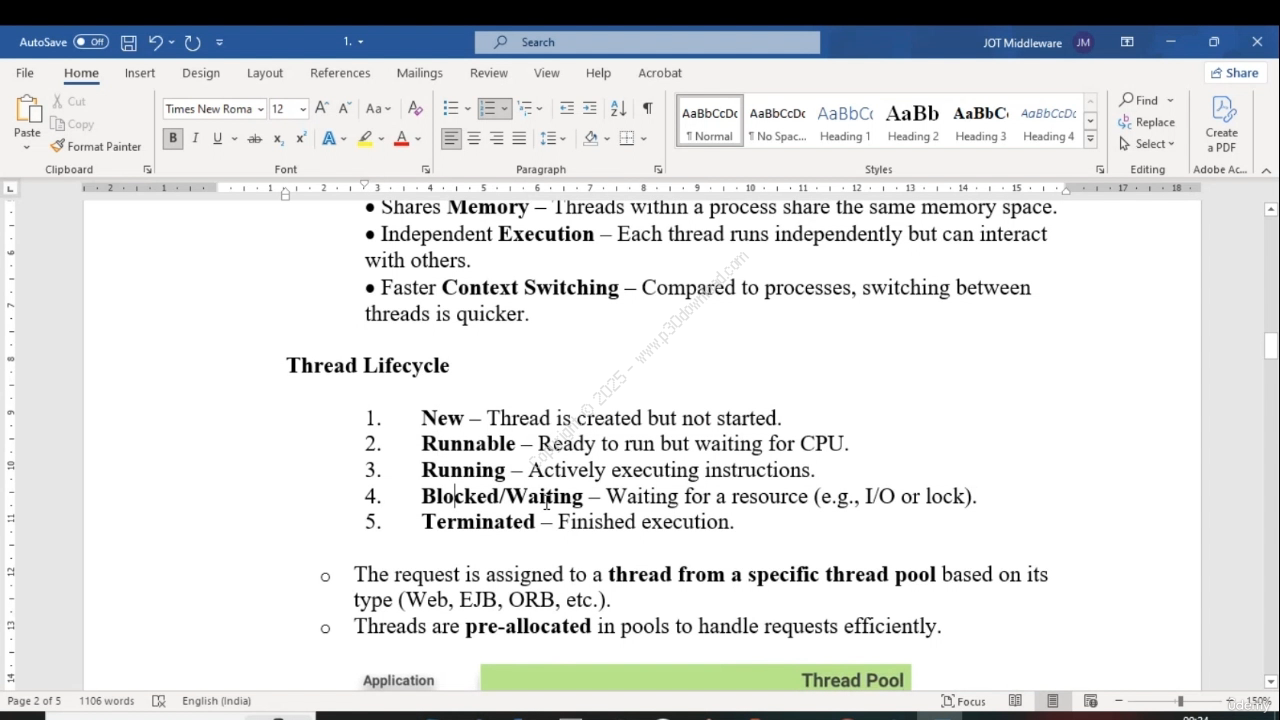Click the zoom slider in status bar
Screen dimensions: 1280x720
(1180, 701)
